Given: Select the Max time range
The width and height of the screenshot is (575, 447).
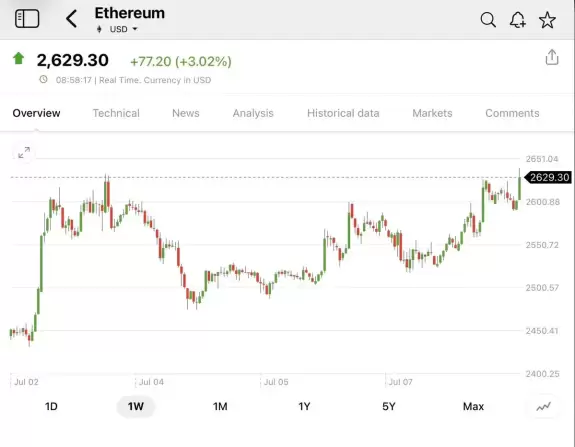Looking at the screenshot, I should tap(473, 406).
